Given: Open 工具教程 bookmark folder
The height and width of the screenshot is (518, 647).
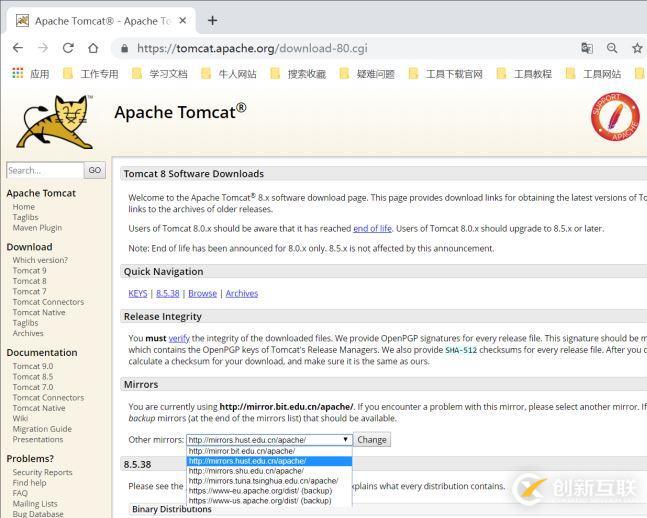Looking at the screenshot, I should (x=524, y=74).
